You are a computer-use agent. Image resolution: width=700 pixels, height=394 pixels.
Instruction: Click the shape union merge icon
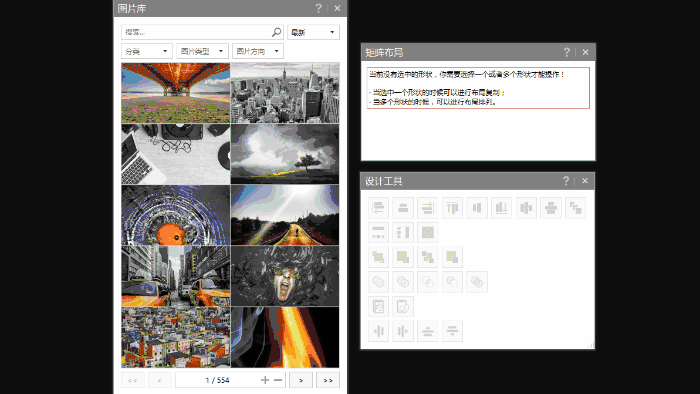pyautogui.click(x=378, y=282)
